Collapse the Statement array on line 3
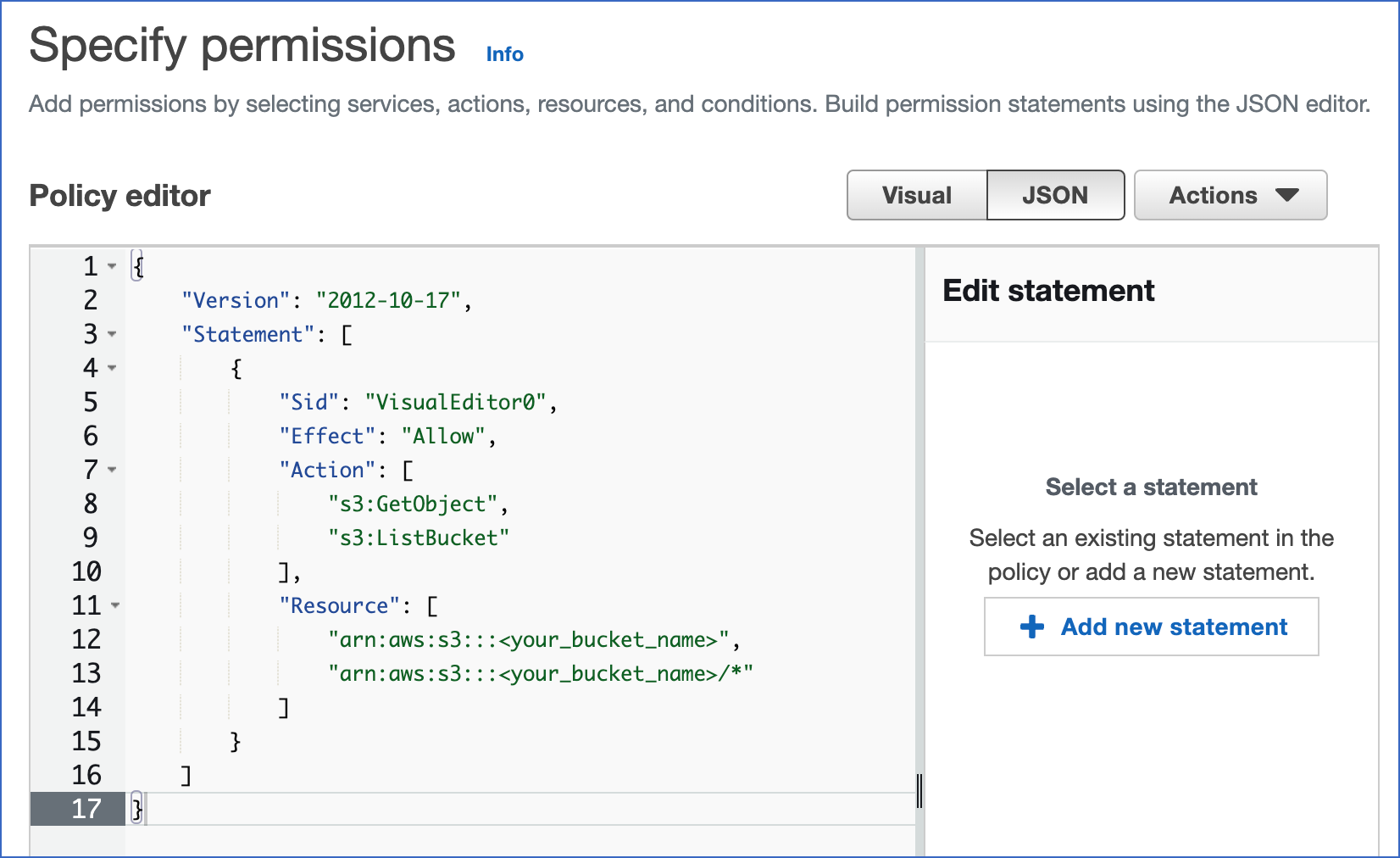Viewport: 1400px width, 858px height. click(112, 334)
